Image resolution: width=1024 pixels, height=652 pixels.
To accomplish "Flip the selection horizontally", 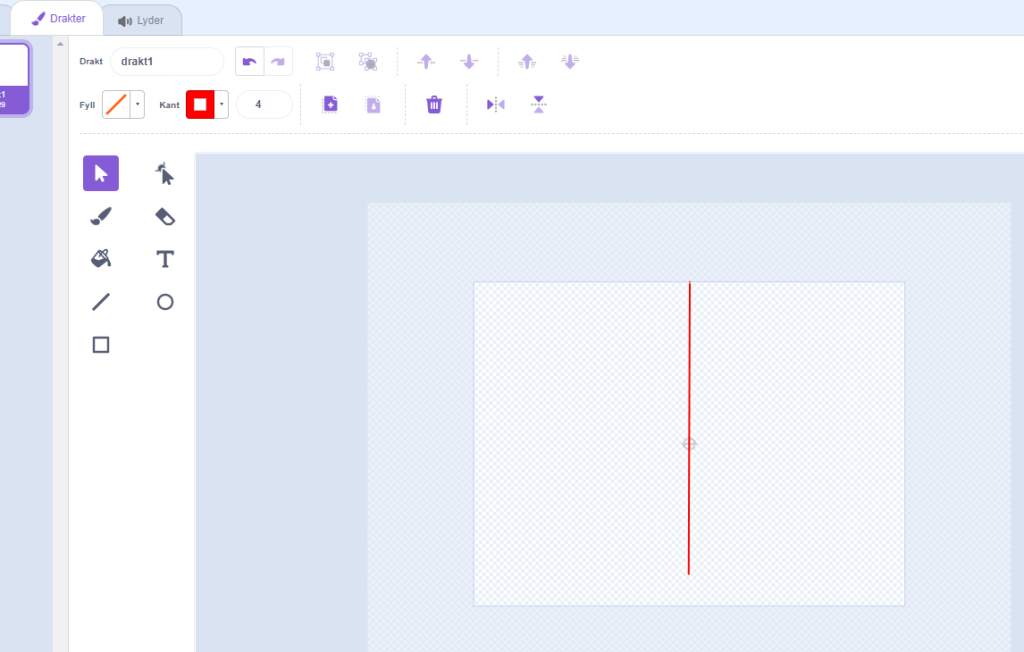I will point(496,104).
